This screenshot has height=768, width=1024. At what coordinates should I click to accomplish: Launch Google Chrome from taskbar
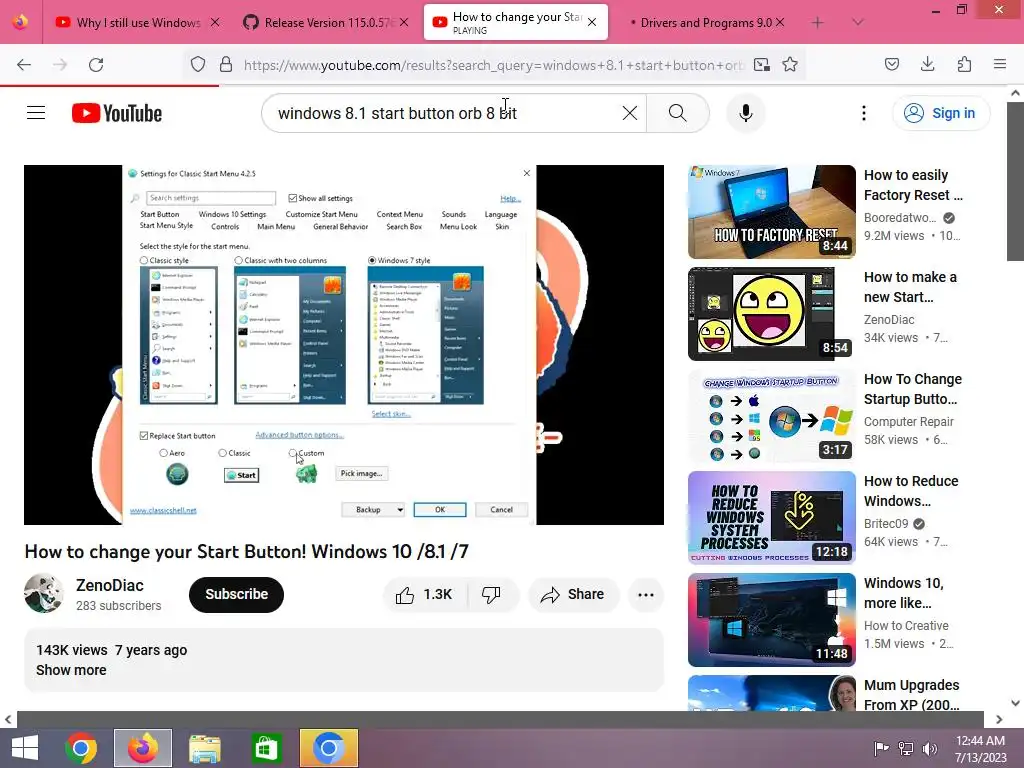pos(81,748)
